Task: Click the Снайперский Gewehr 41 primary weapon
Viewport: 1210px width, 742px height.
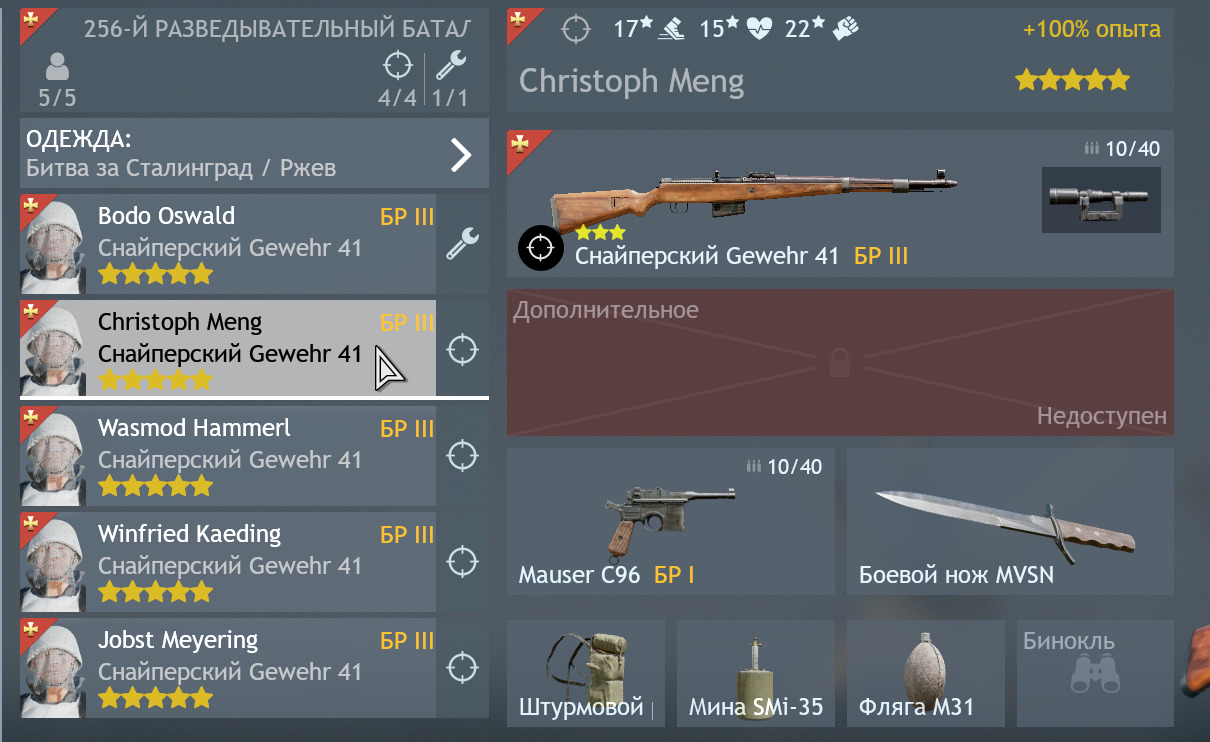Action: pyautogui.click(x=840, y=203)
